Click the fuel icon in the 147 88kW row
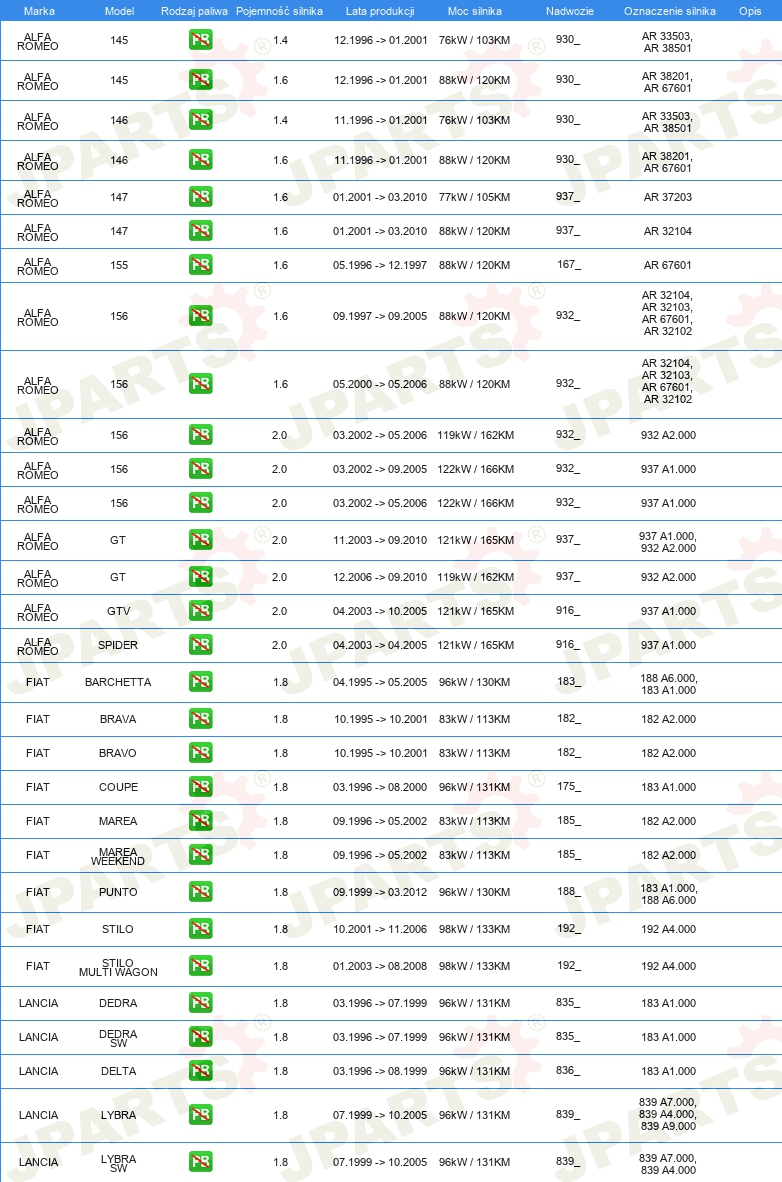This screenshot has width=782, height=1182. 201,231
